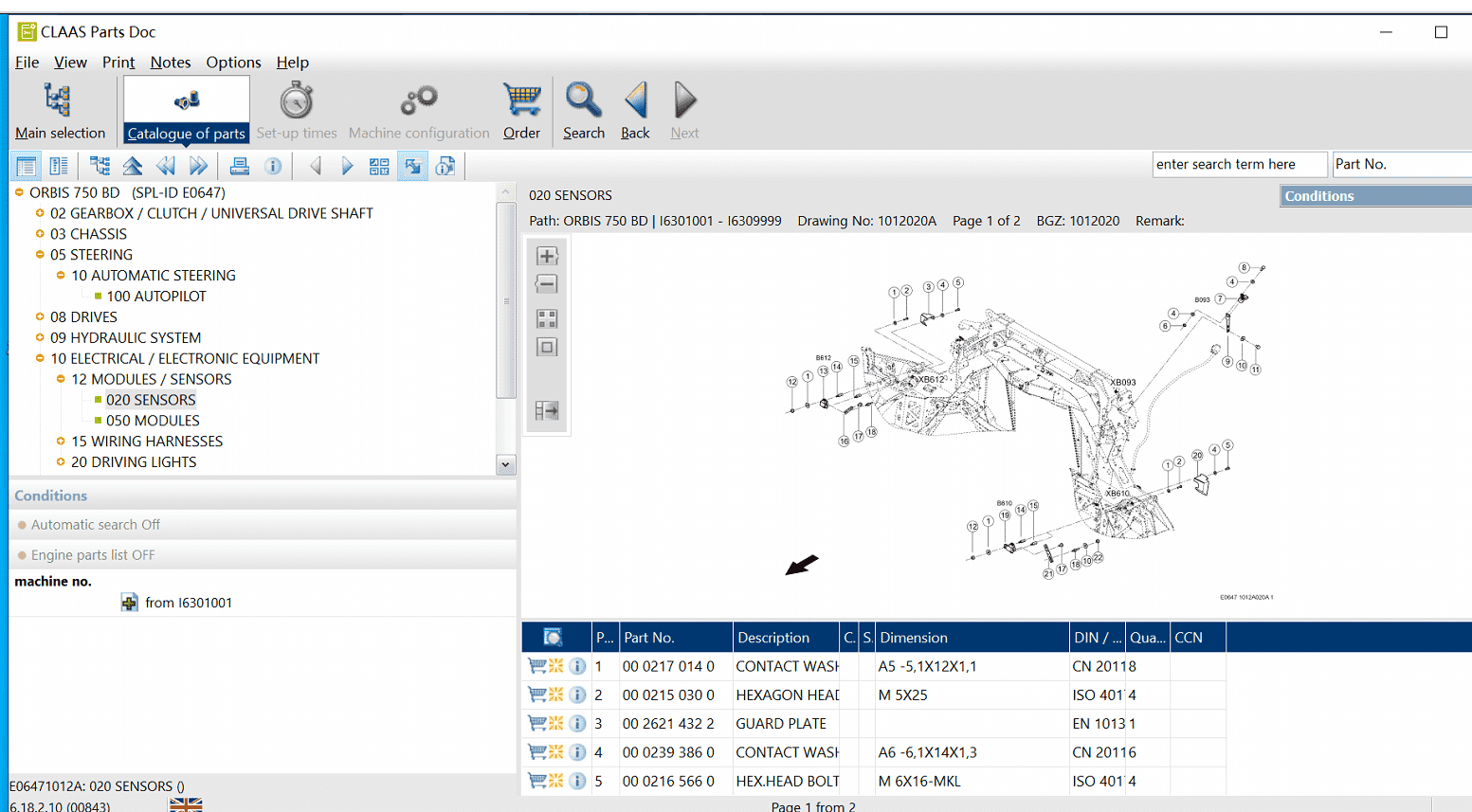Expand the 15 WIRING HARNESSES node

pyautogui.click(x=61, y=442)
